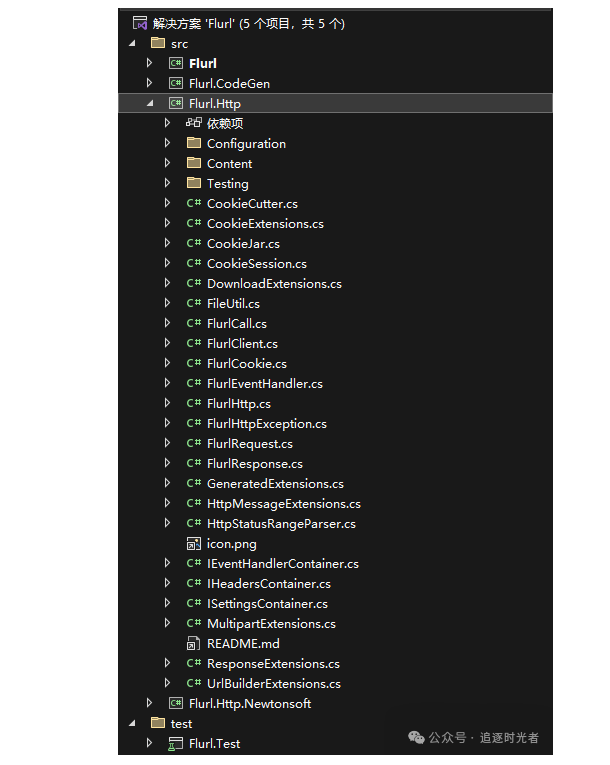This screenshot has width=610, height=765.
Task: Click the Testing folder icon
Action: click(194, 183)
